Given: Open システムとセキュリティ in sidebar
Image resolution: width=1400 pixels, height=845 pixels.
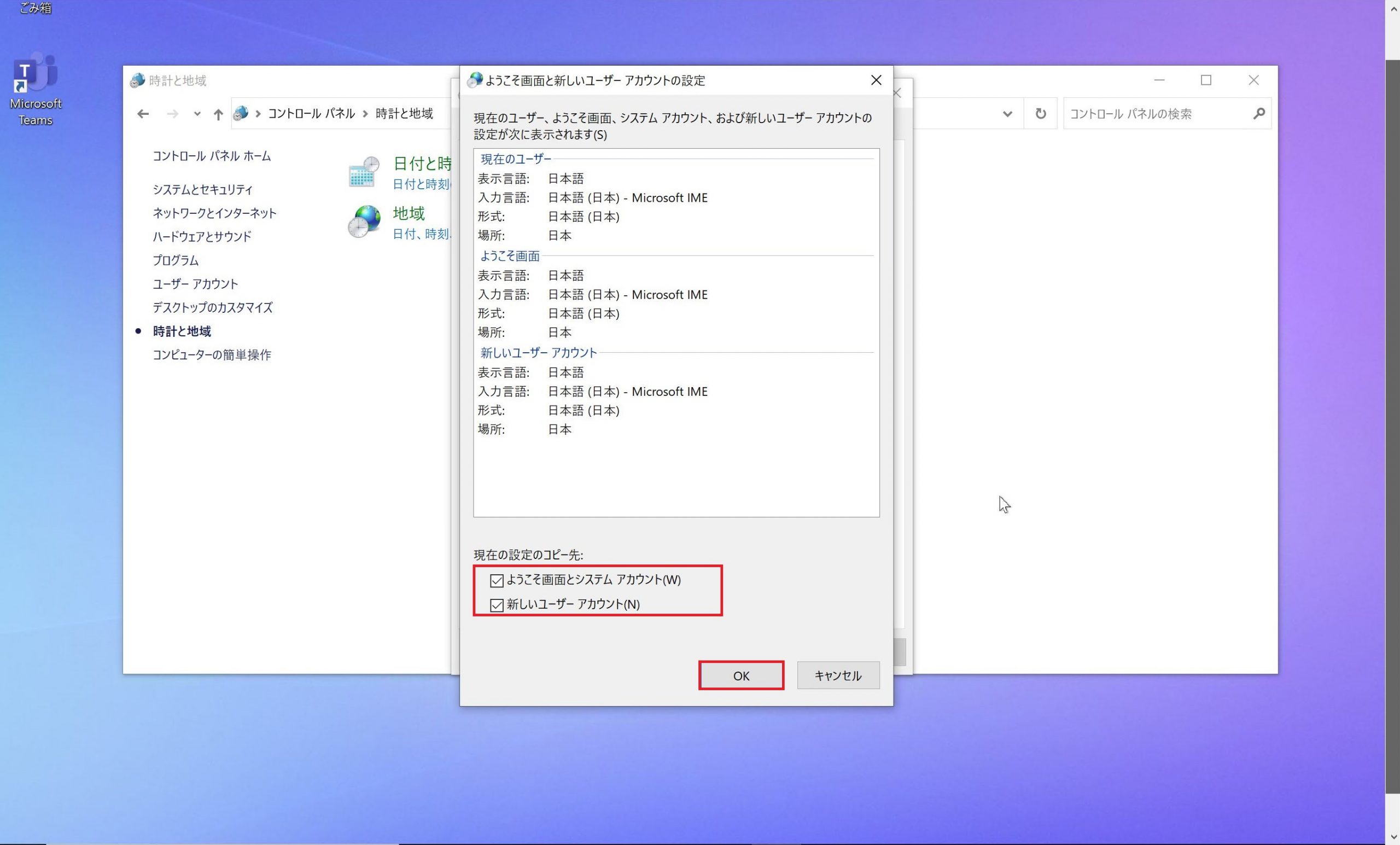Looking at the screenshot, I should click(x=202, y=189).
